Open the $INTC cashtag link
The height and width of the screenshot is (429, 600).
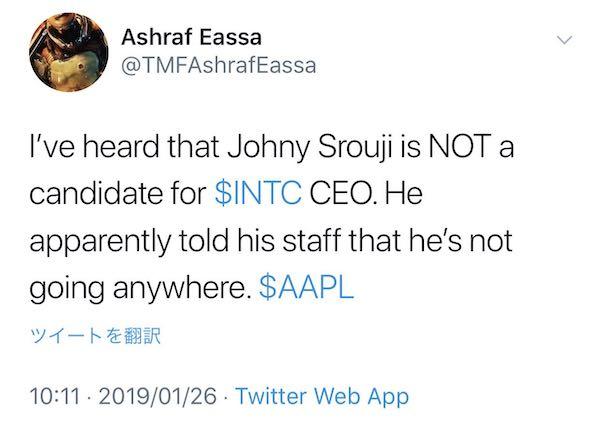(258, 193)
